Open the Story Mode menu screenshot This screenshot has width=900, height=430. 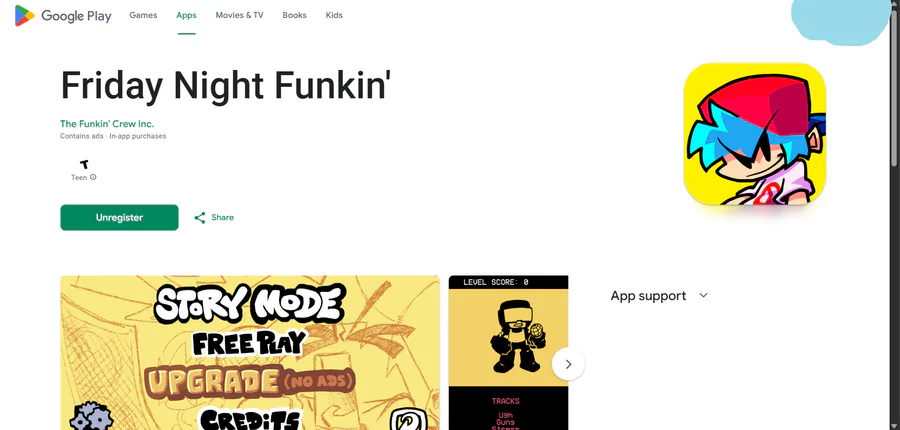[x=250, y=352]
